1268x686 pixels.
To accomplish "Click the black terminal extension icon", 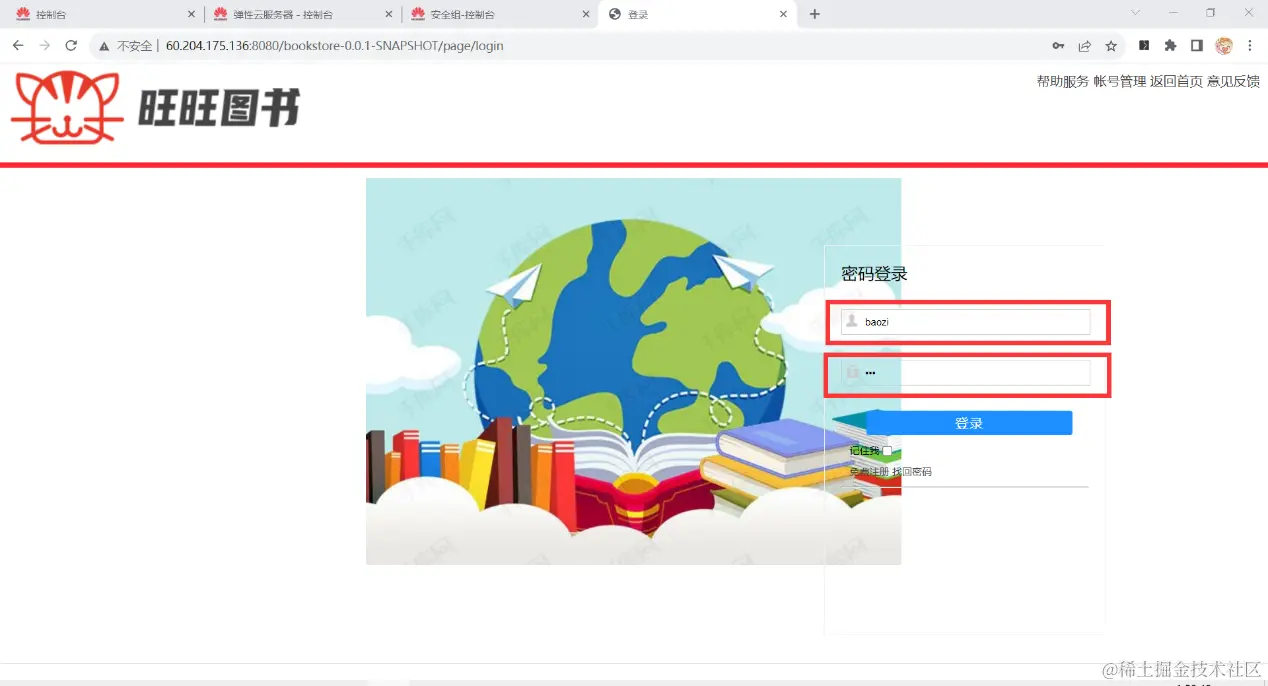I will [x=1144, y=46].
